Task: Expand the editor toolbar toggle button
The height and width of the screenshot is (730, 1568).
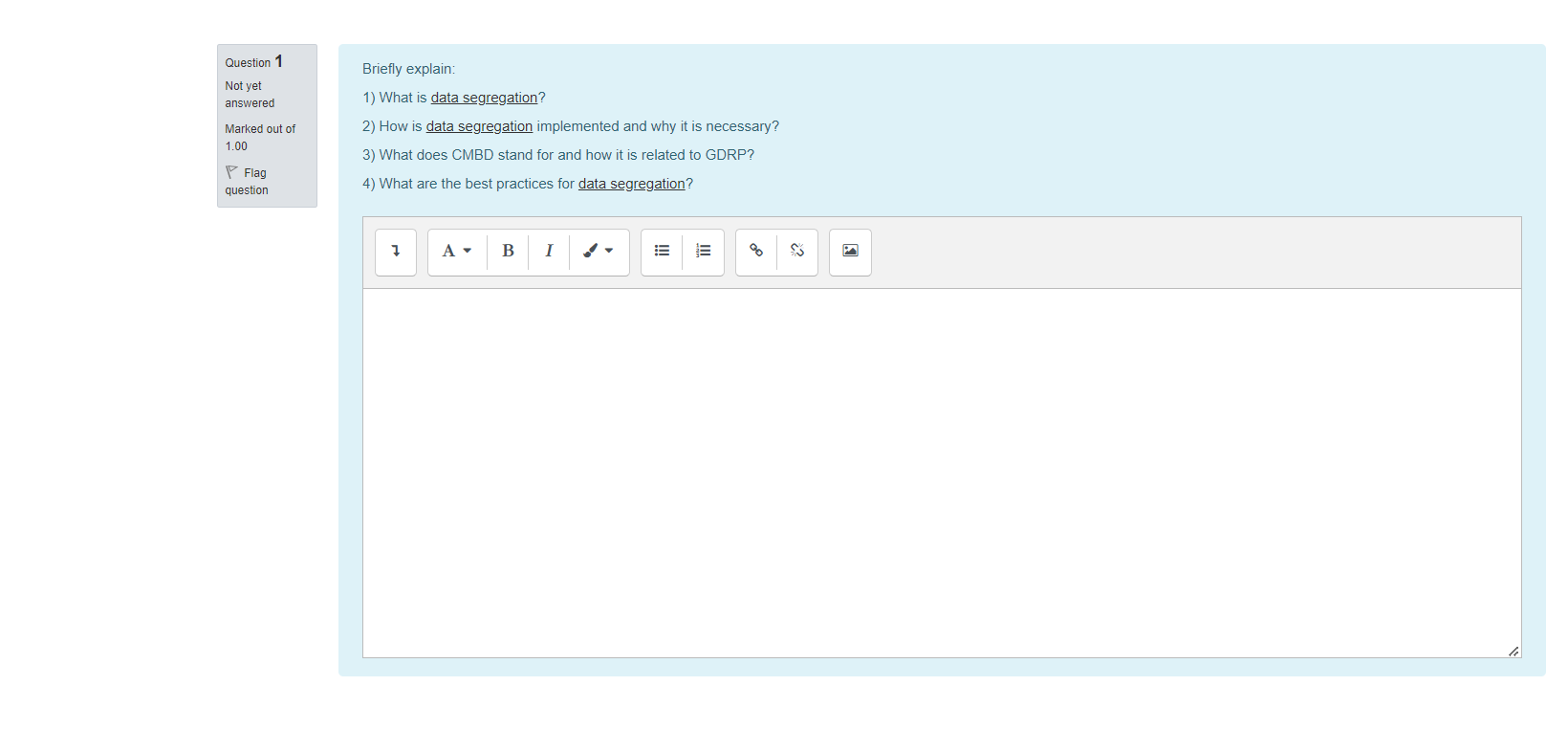Action: pyautogui.click(x=396, y=252)
